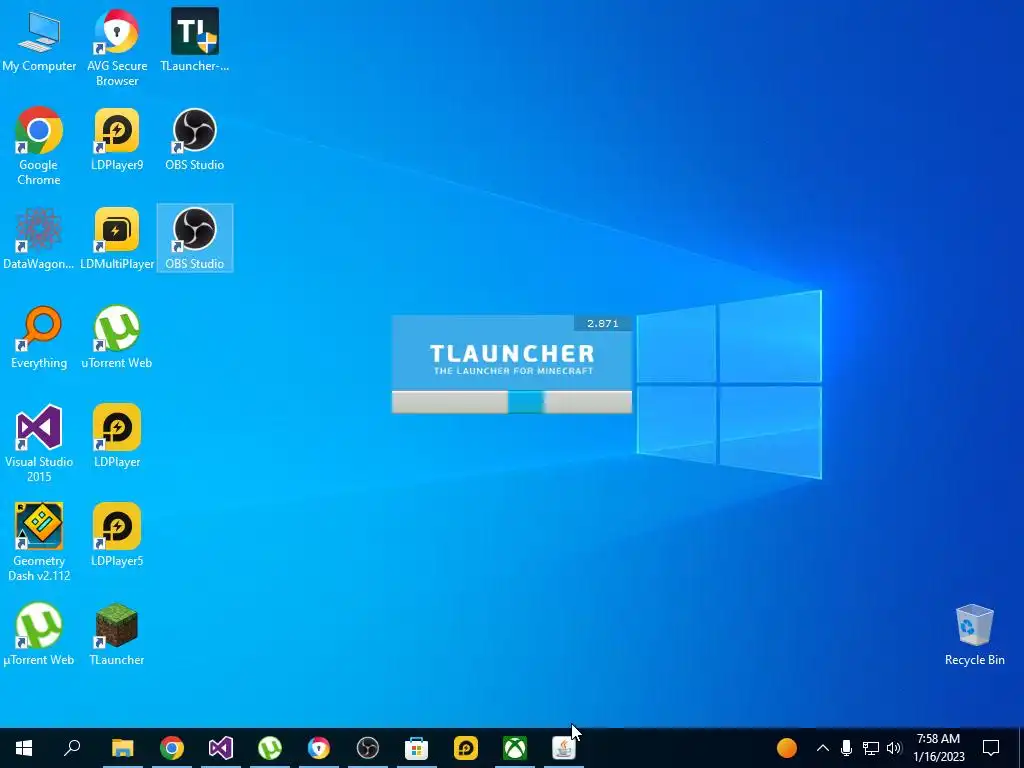Open OBS Studio from the taskbar
The height and width of the screenshot is (768, 1024).
(368, 748)
